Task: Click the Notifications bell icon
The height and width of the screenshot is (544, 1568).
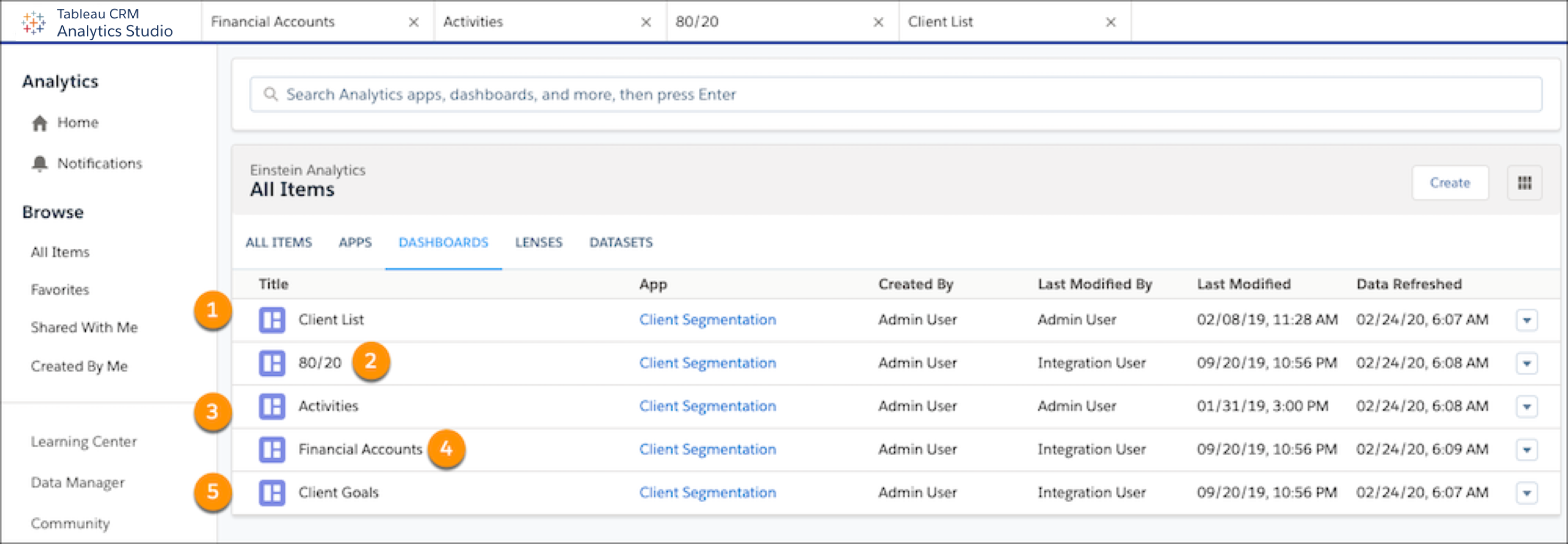Action: (40, 164)
